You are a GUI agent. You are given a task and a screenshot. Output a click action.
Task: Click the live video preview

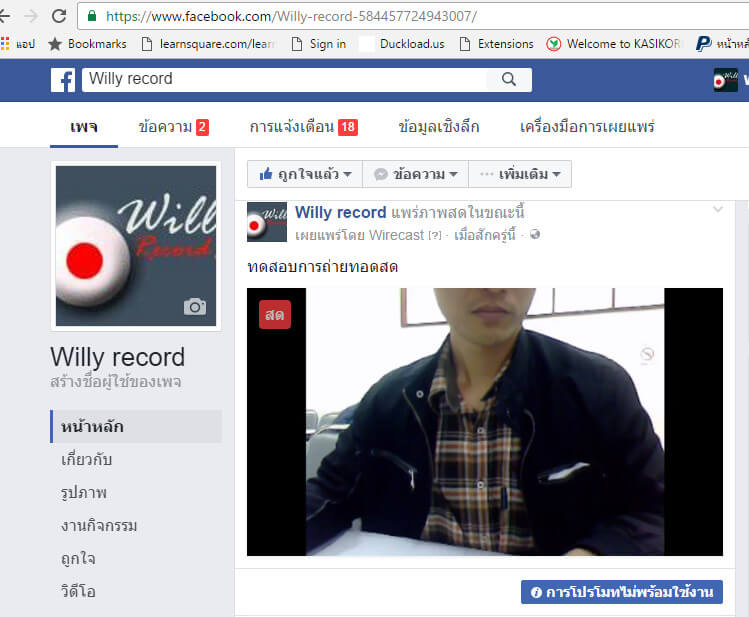[485, 422]
